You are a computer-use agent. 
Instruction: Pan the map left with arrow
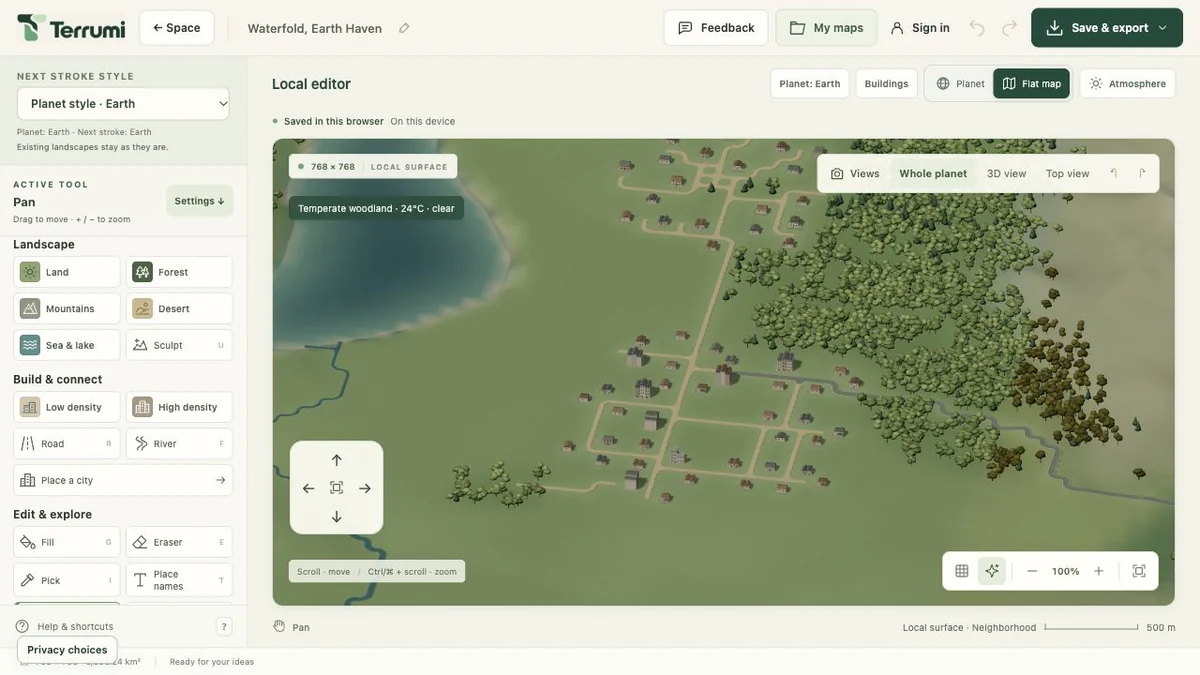point(309,488)
